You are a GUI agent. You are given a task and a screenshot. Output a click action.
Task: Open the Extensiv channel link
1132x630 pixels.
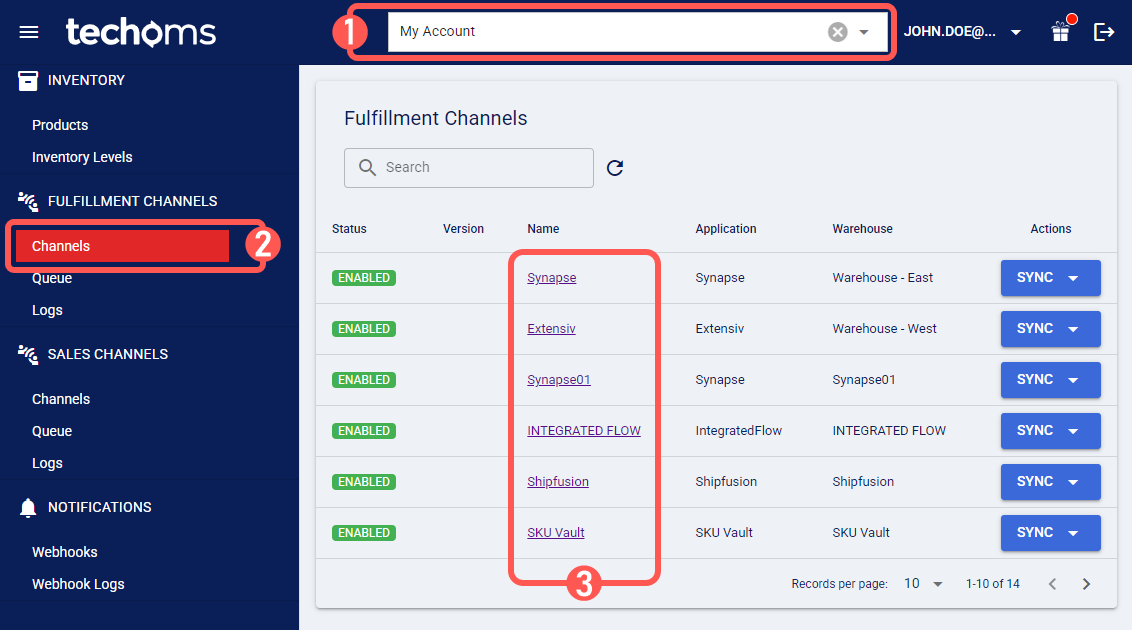pos(552,329)
